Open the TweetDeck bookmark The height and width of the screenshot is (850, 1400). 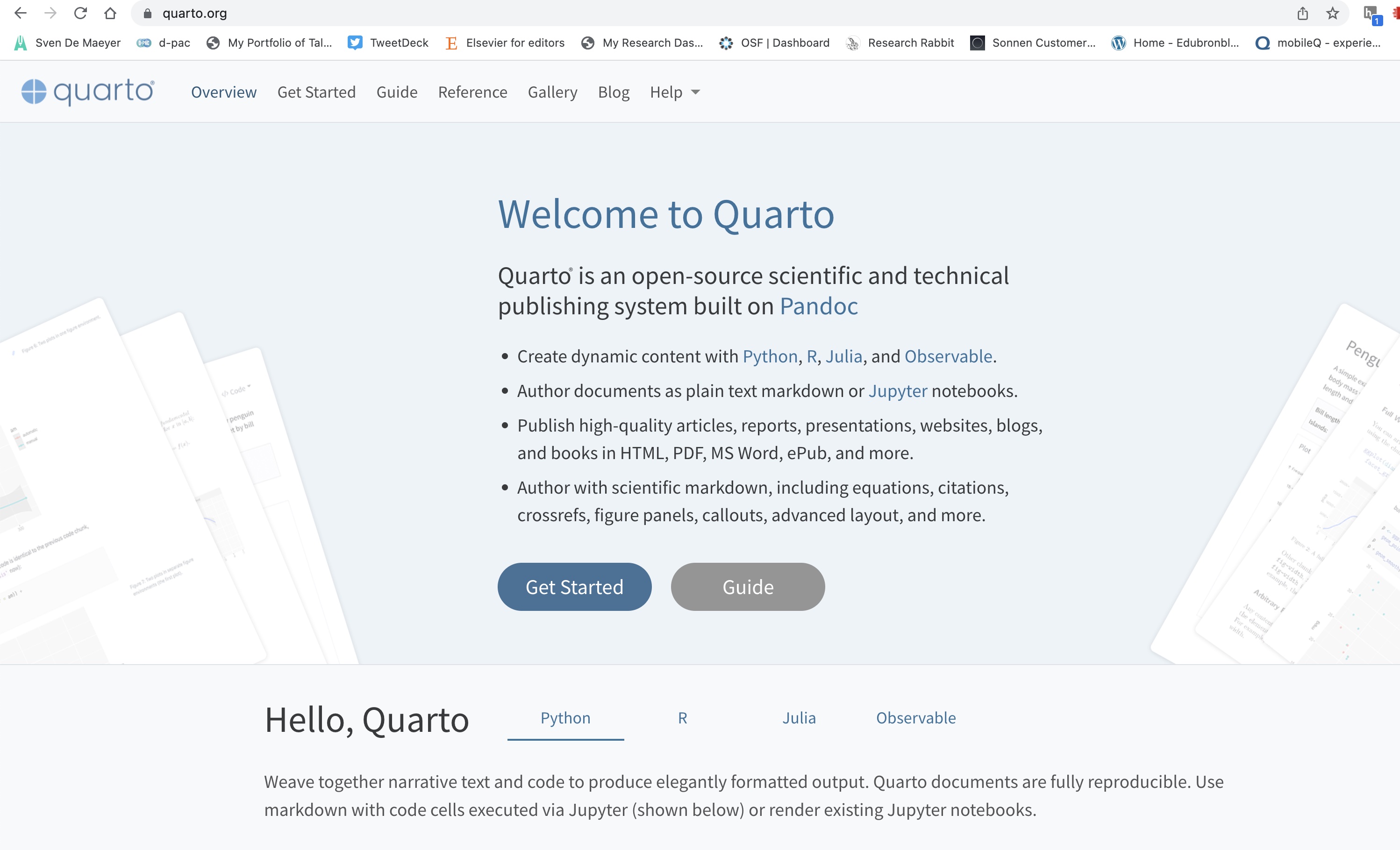pos(388,42)
